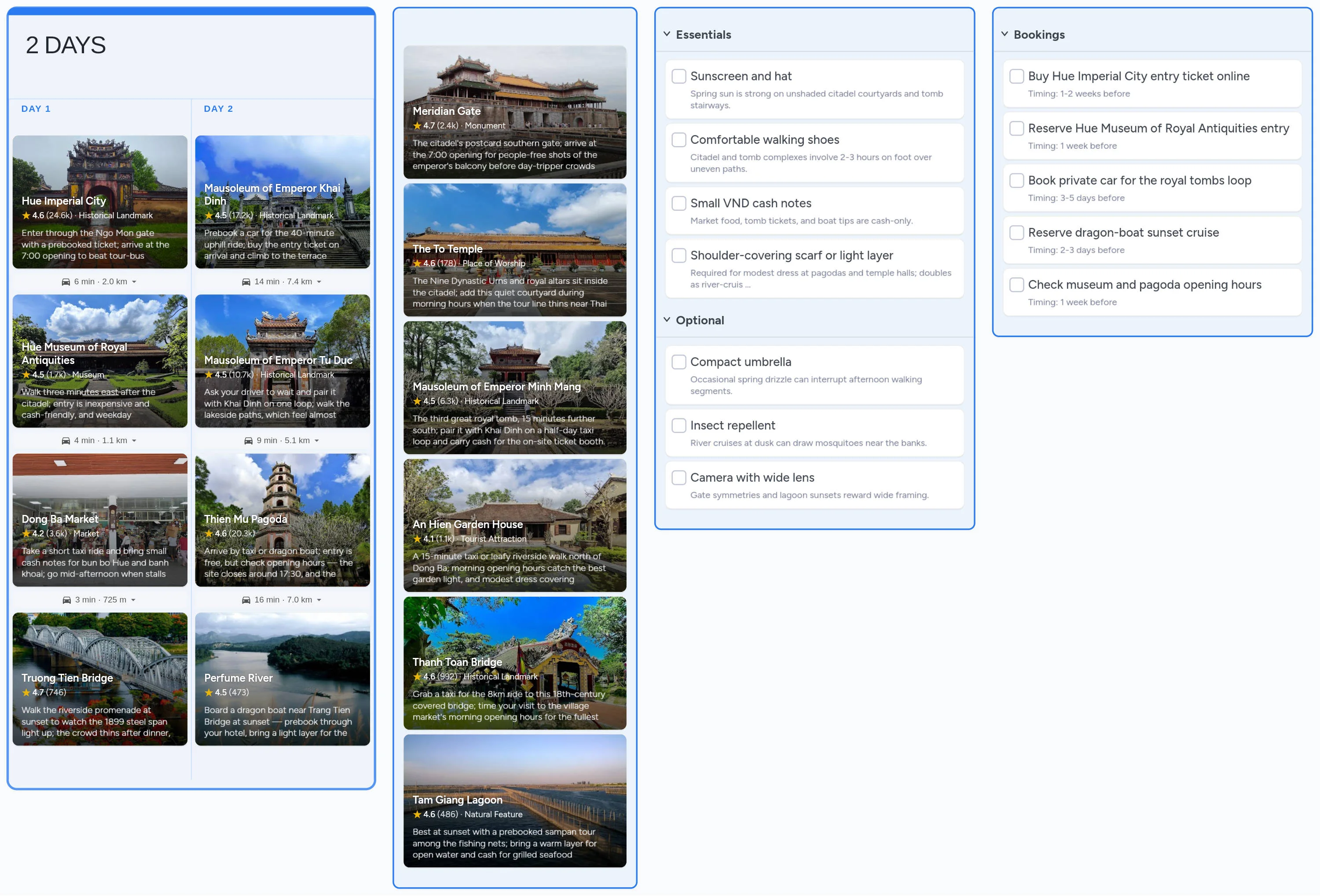1320x896 pixels.
Task: Collapse the Optional section
Action: click(x=667, y=320)
